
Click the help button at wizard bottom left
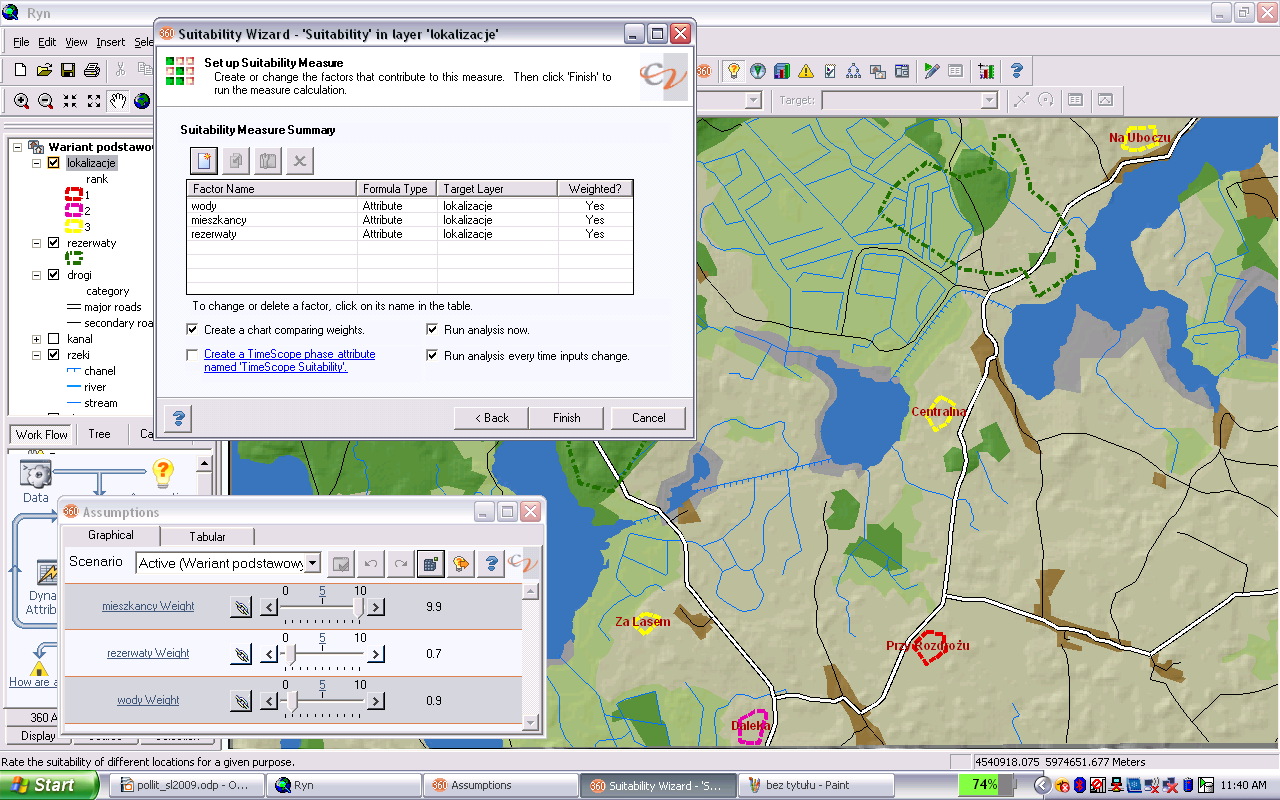pyautogui.click(x=177, y=417)
